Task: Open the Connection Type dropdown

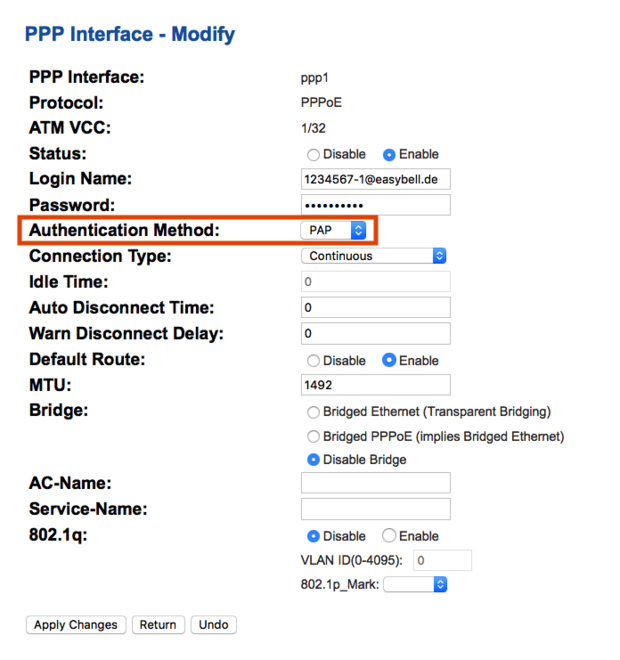Action: pyautogui.click(x=374, y=256)
